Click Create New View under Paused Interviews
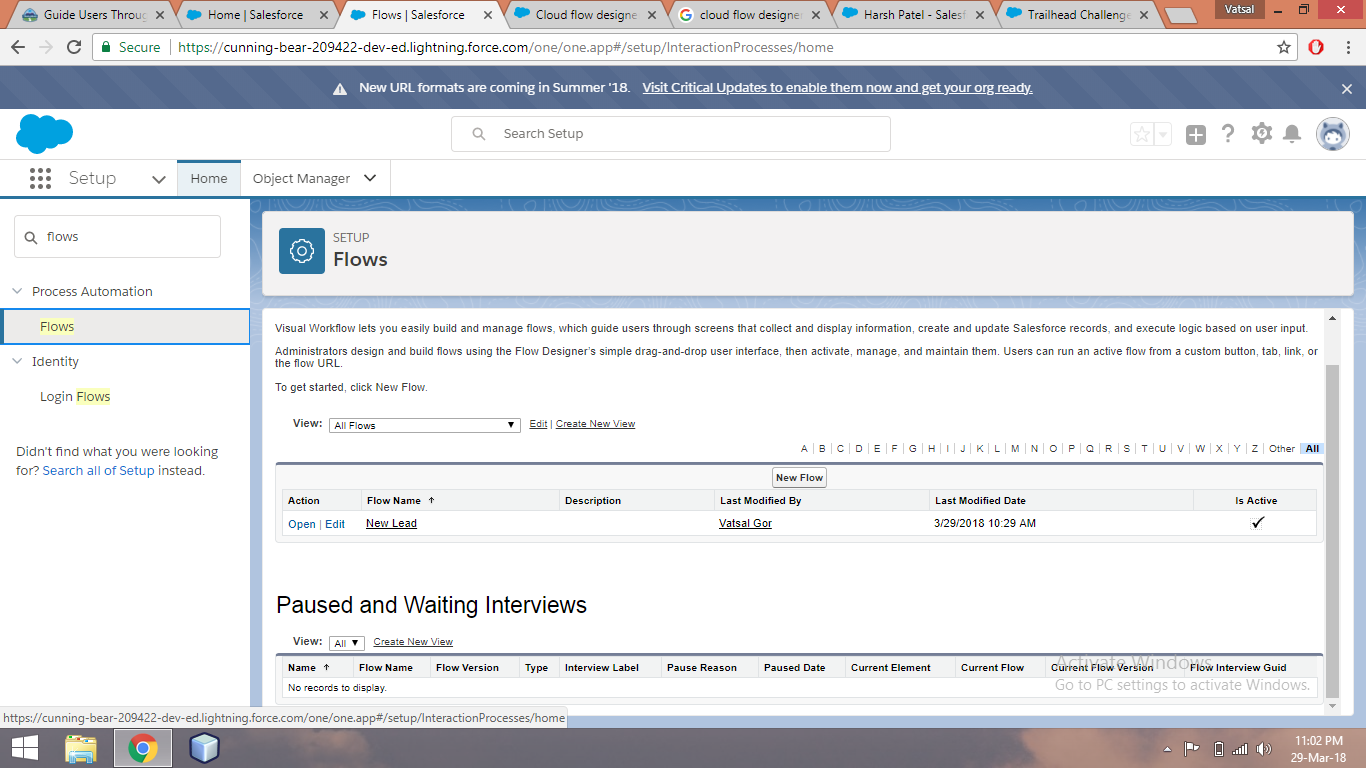 (x=413, y=642)
